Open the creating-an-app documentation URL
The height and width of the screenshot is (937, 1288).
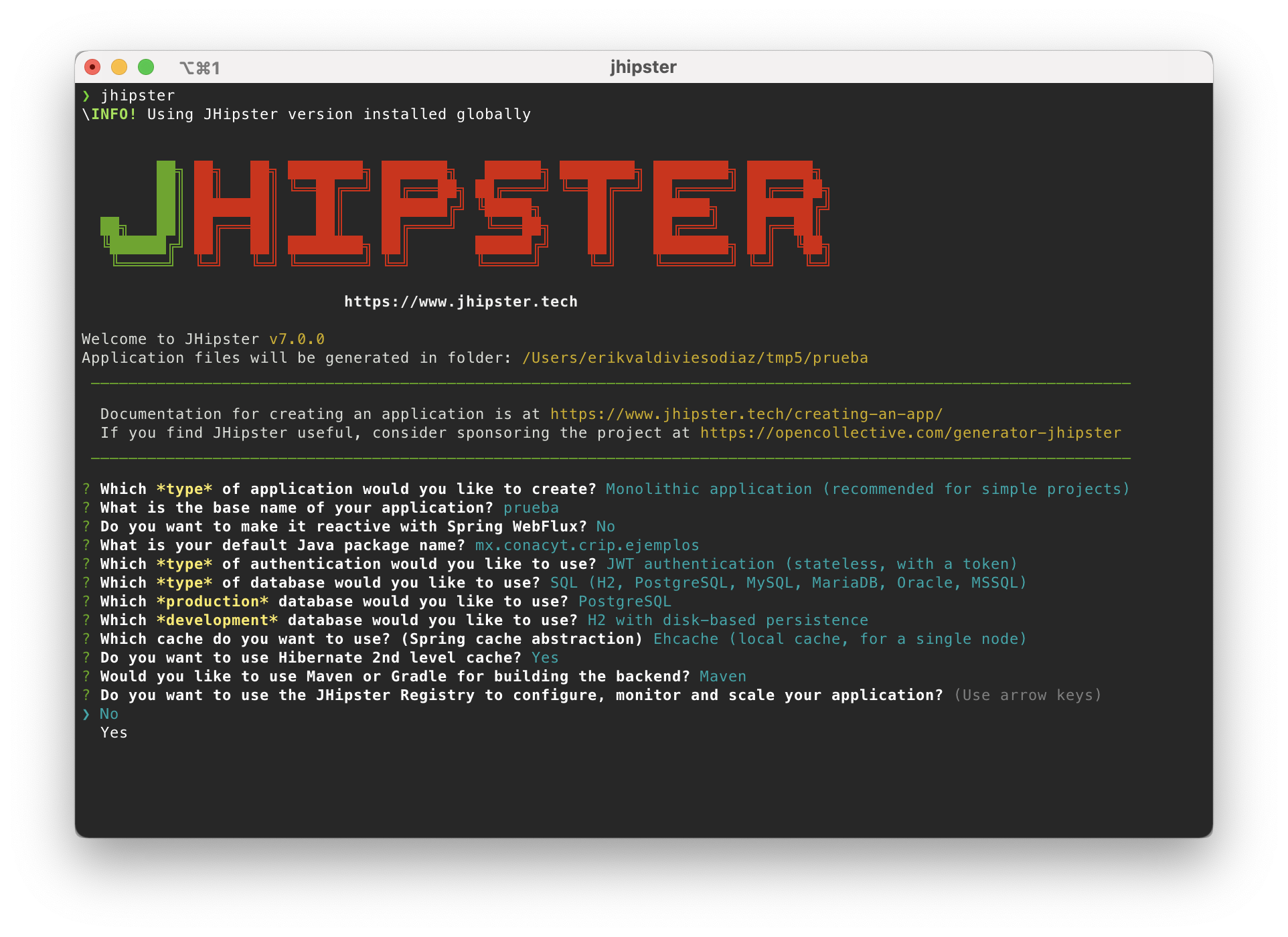coord(746,414)
